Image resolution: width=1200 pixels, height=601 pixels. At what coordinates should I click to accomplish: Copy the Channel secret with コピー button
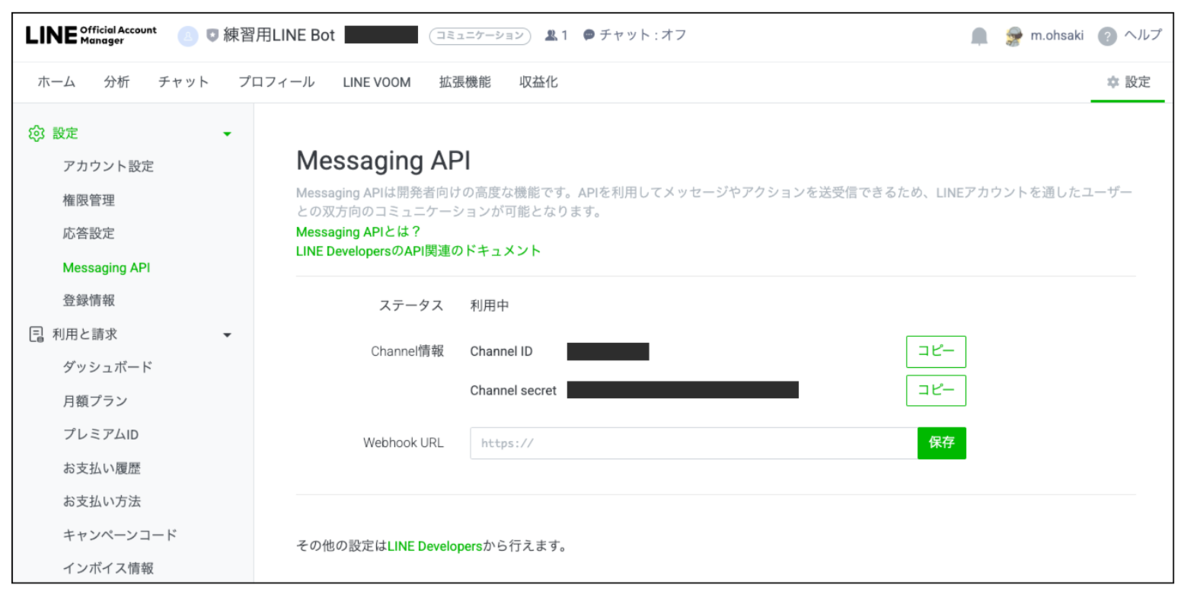click(936, 390)
